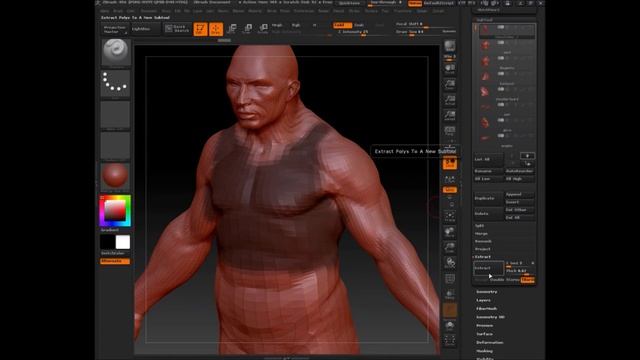Click Append subtool button
This screenshot has width=640, height=360.
pos(519,195)
